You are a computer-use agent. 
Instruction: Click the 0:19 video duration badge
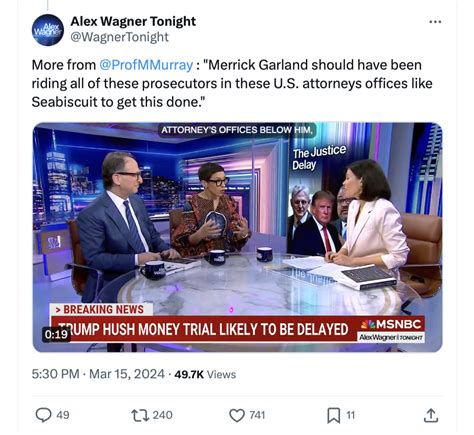click(x=56, y=334)
